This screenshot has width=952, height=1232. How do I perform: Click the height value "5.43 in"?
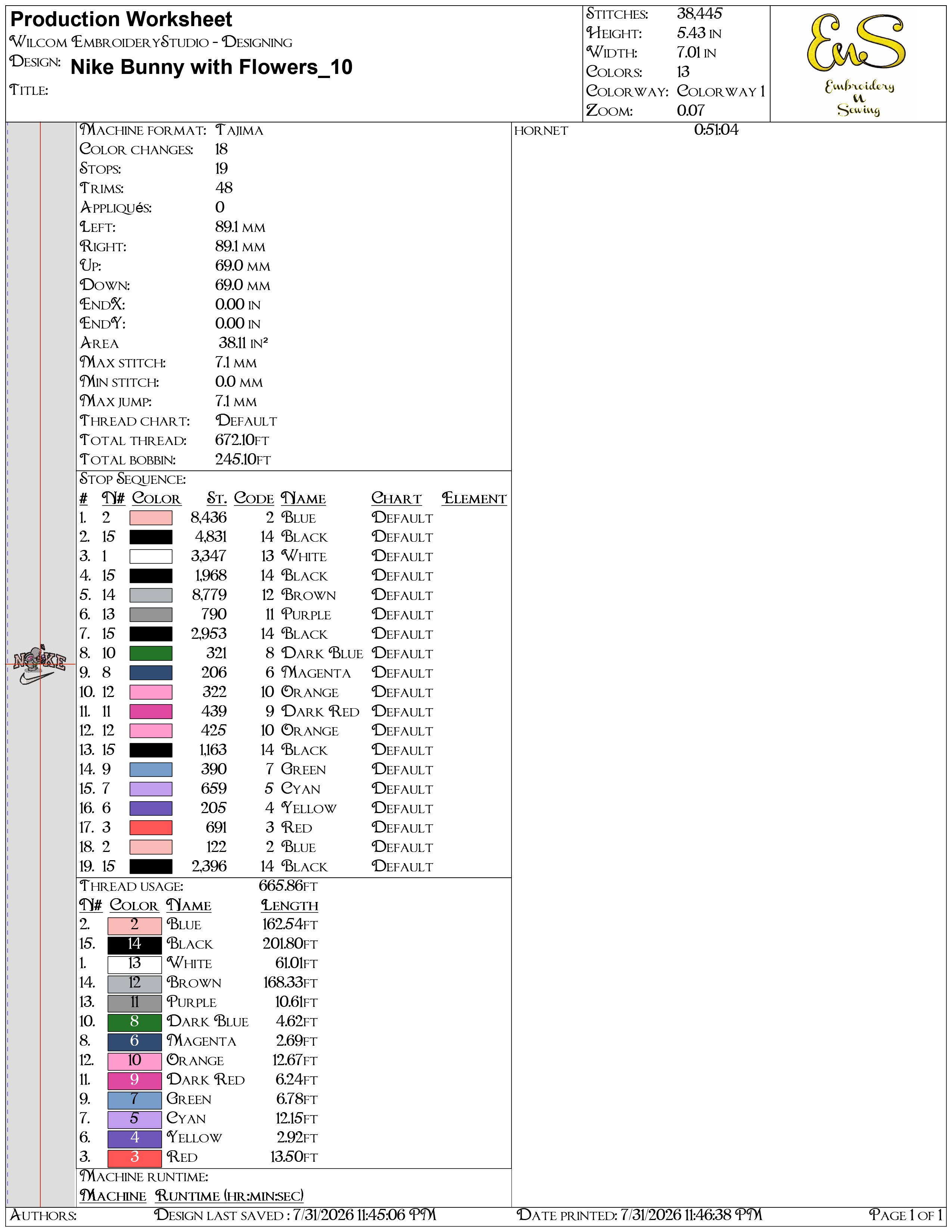(x=699, y=33)
